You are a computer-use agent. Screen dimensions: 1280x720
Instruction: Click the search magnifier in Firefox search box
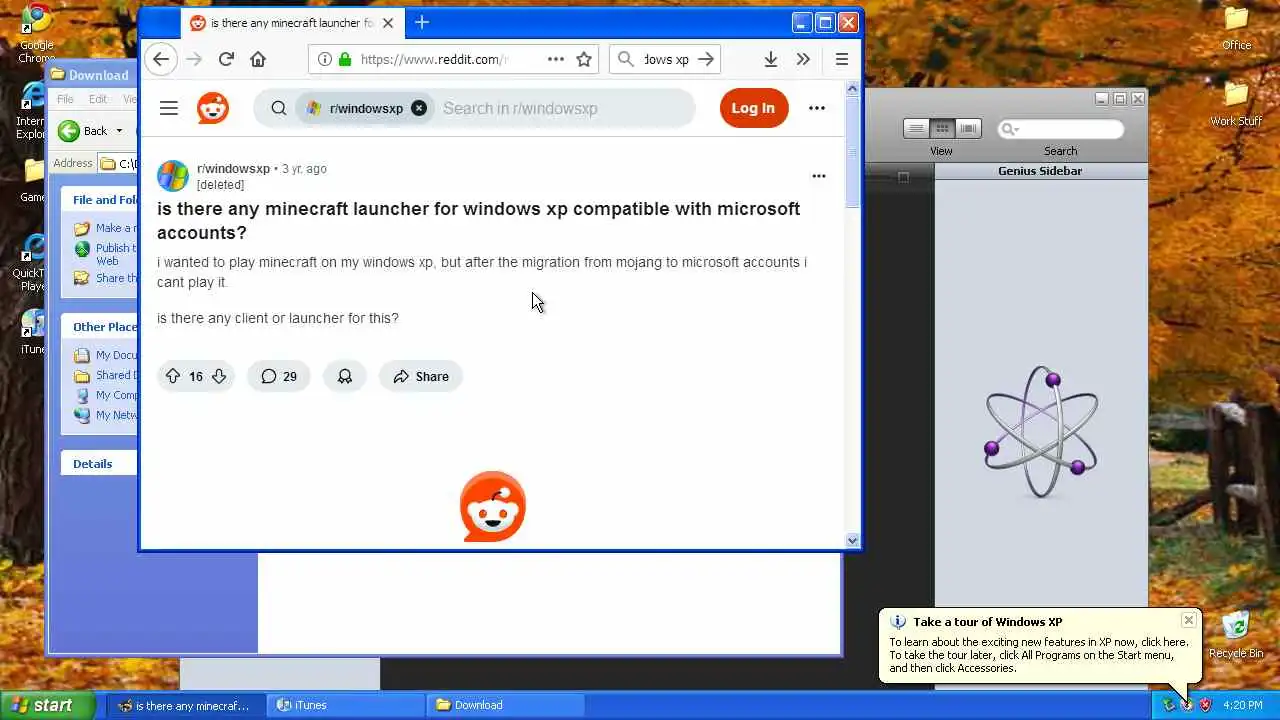pos(626,59)
